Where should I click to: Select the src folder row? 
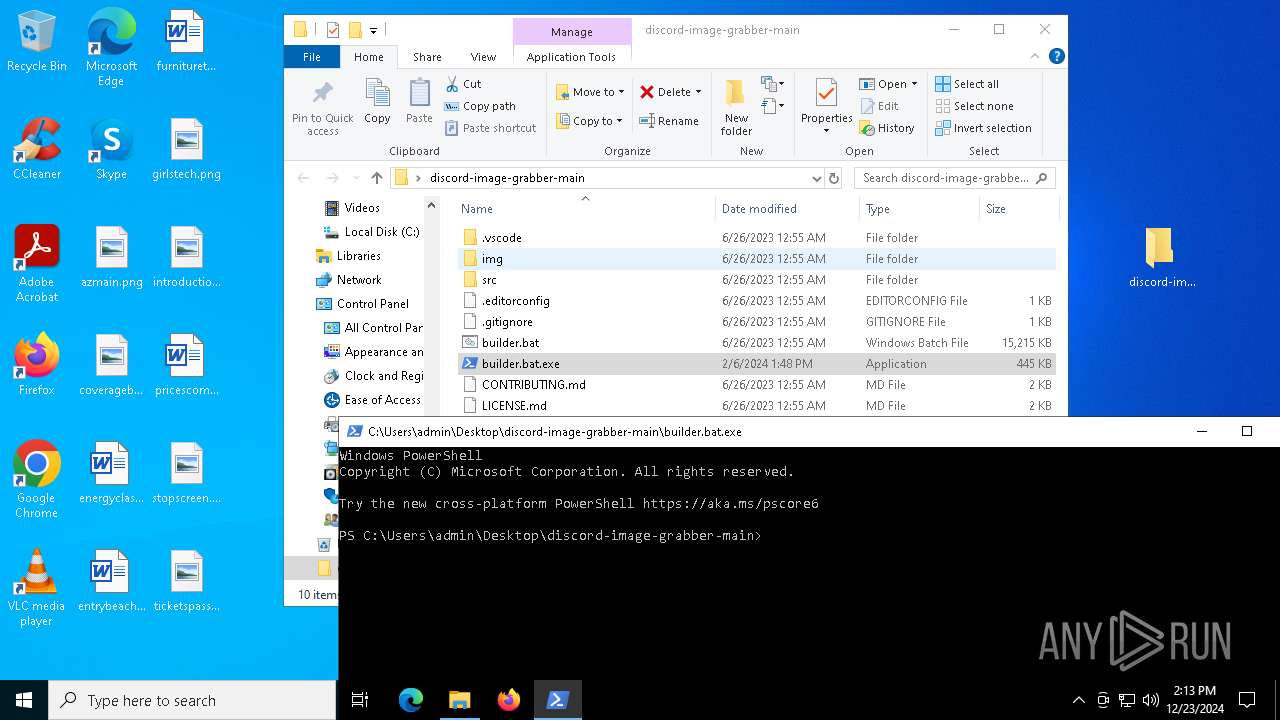[756, 280]
